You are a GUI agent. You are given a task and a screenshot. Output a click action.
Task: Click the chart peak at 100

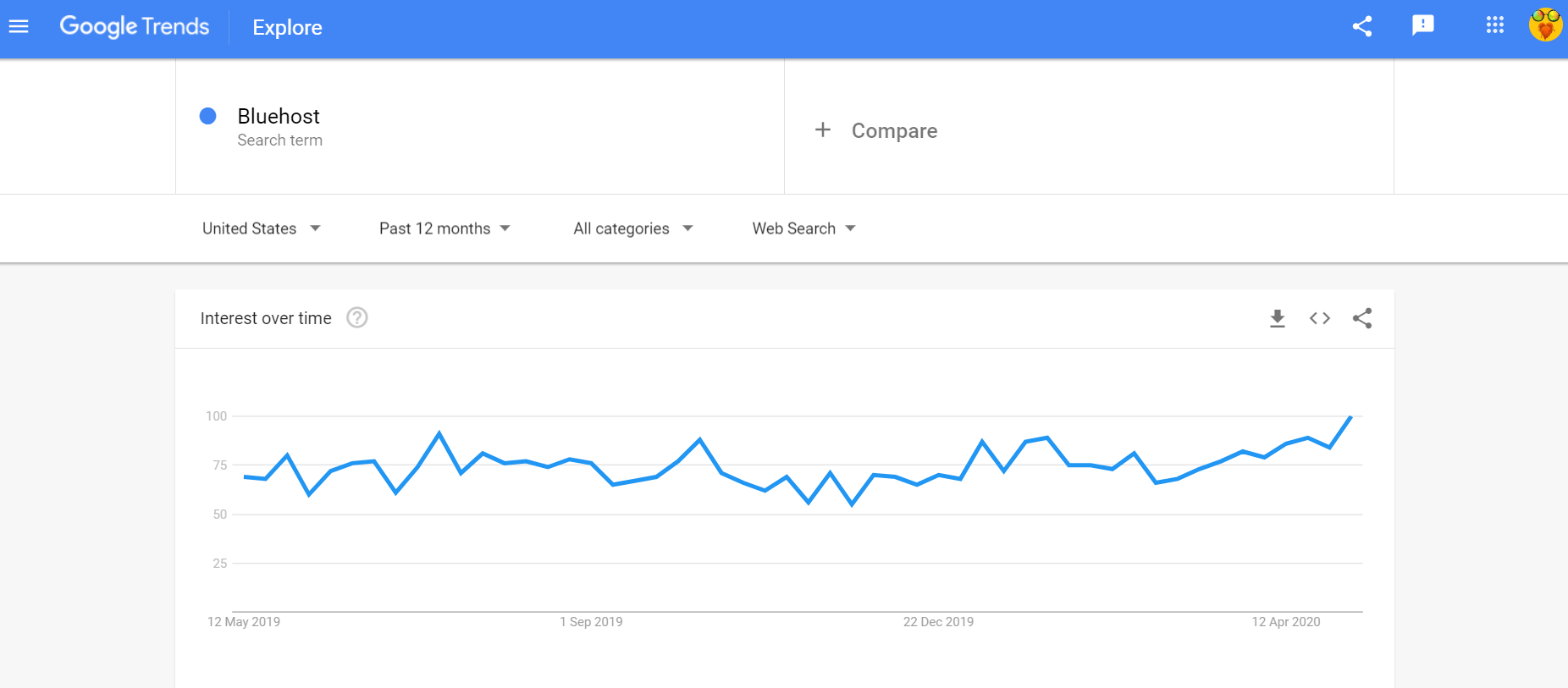pyautogui.click(x=1350, y=416)
